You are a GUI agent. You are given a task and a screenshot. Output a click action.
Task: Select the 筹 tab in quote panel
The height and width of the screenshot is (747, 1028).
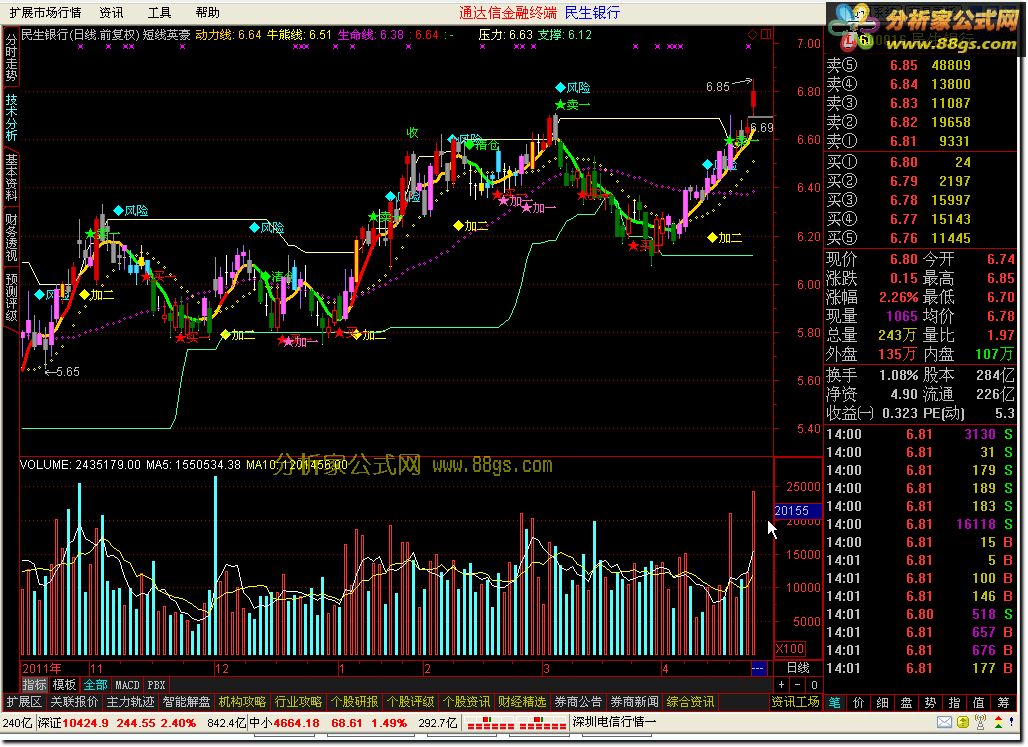click(x=1004, y=702)
